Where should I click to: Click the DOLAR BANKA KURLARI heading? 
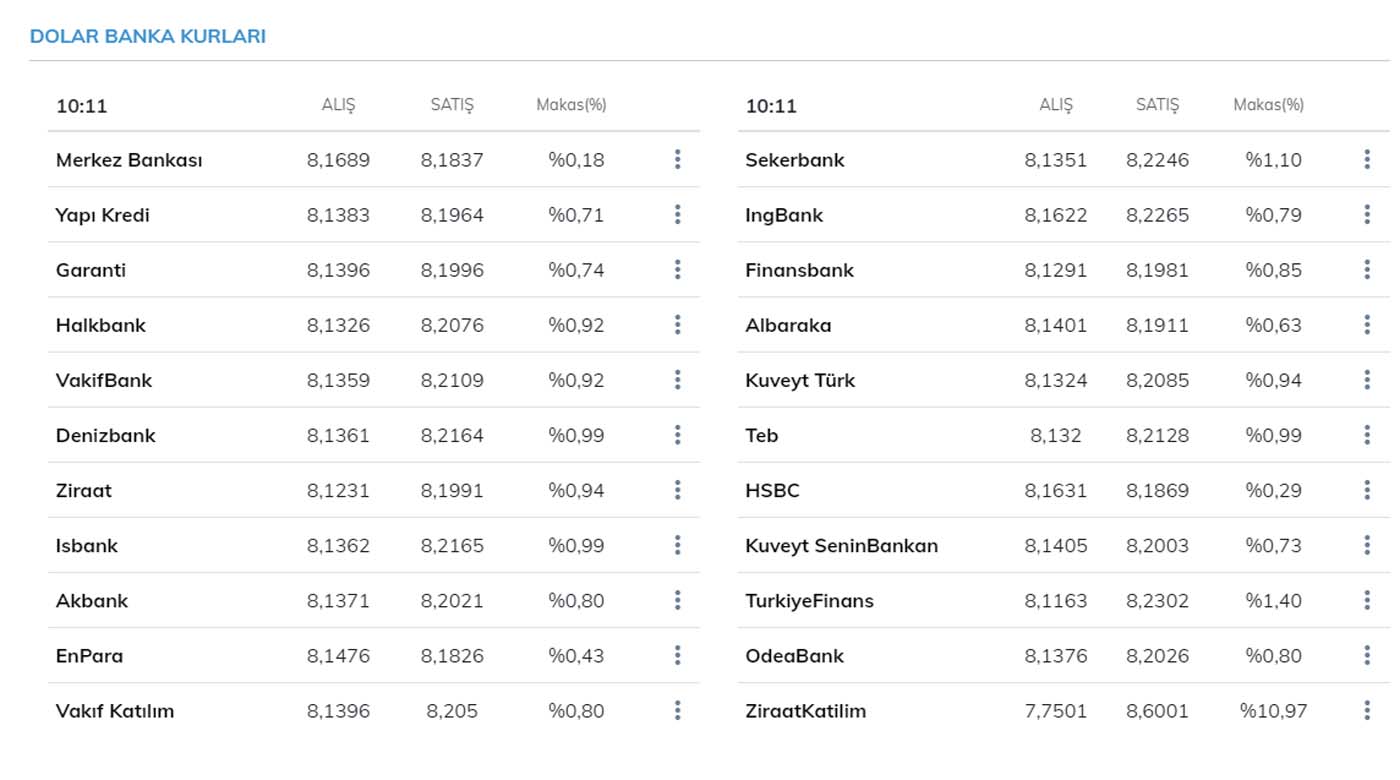(x=148, y=37)
